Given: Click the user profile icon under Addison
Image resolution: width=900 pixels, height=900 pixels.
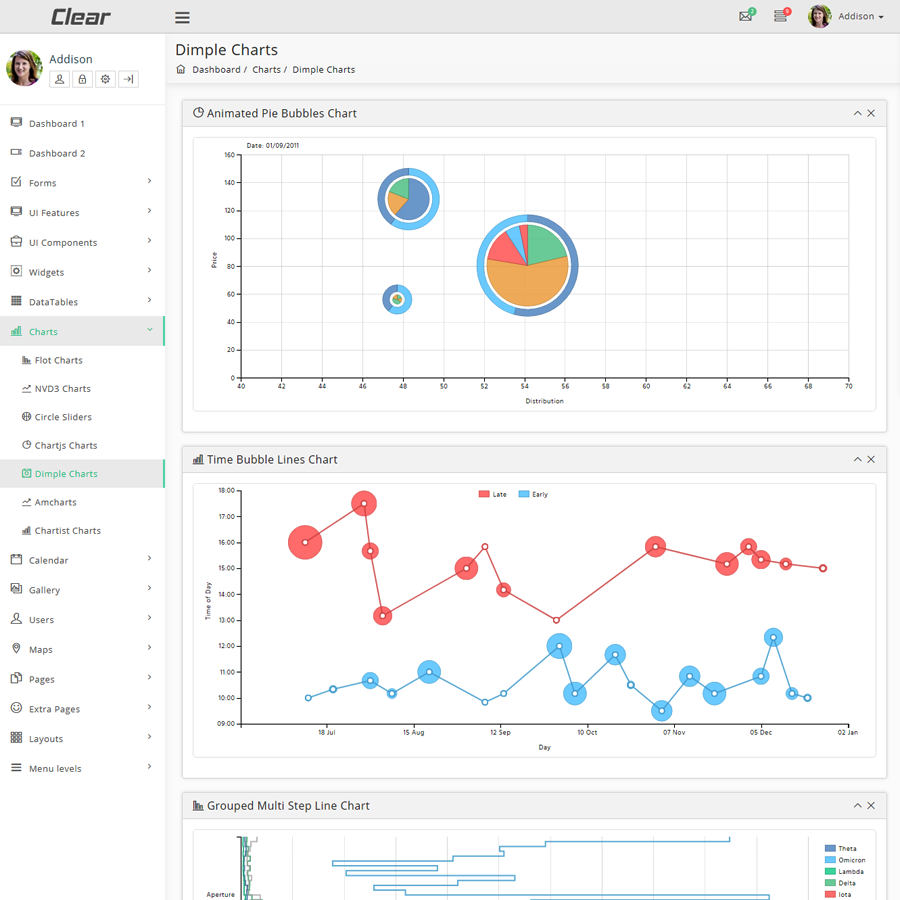Looking at the screenshot, I should (59, 79).
